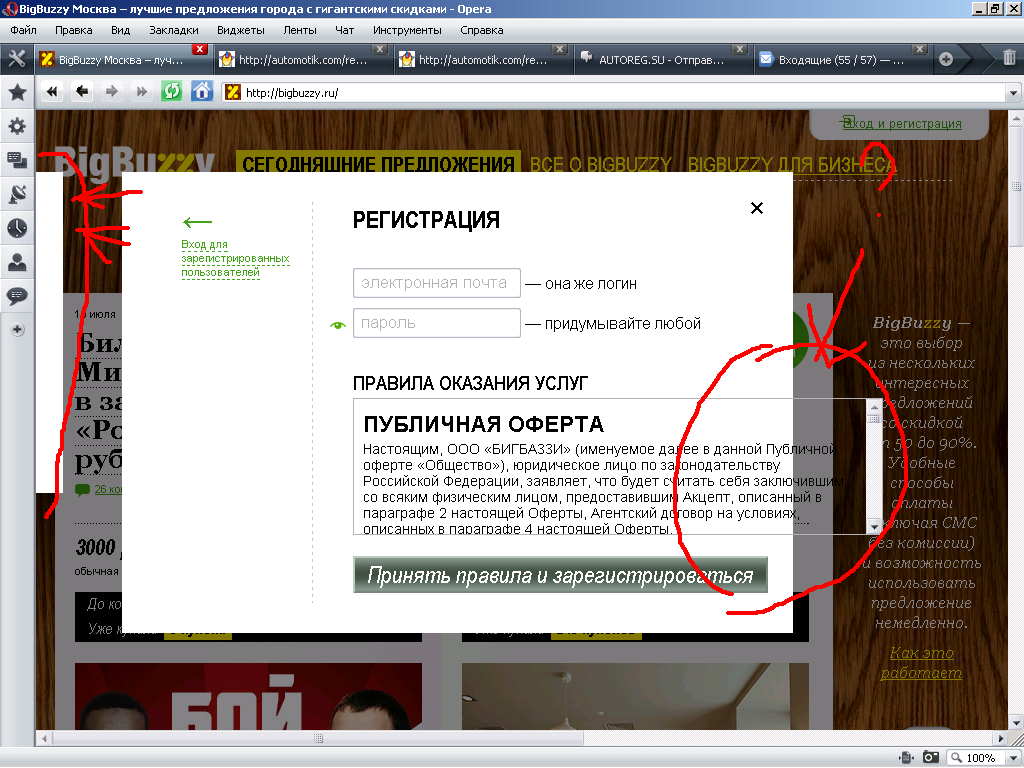
Task: Close the registration dialog with X
Action: 757,208
